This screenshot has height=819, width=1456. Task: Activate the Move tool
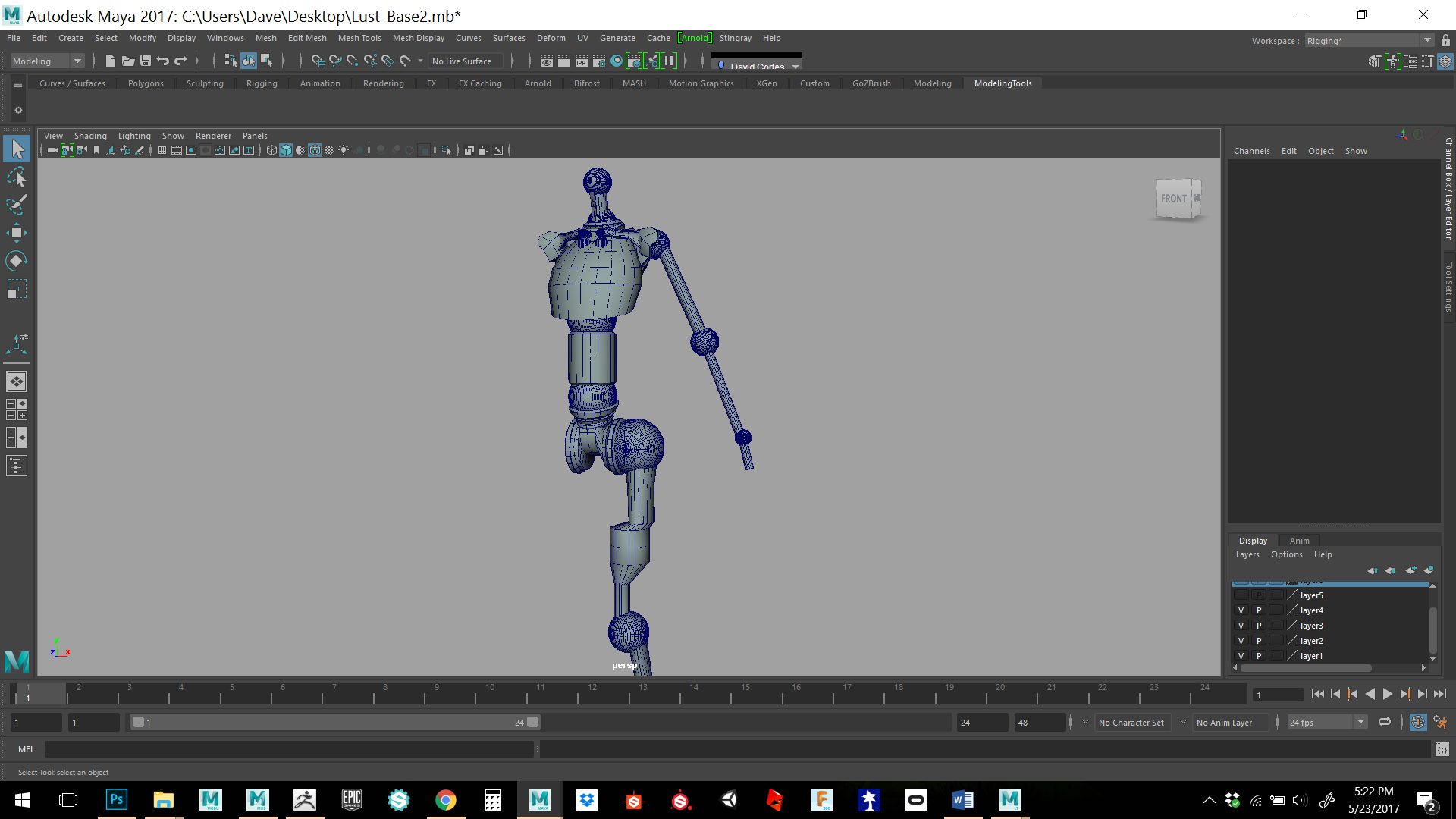point(17,233)
